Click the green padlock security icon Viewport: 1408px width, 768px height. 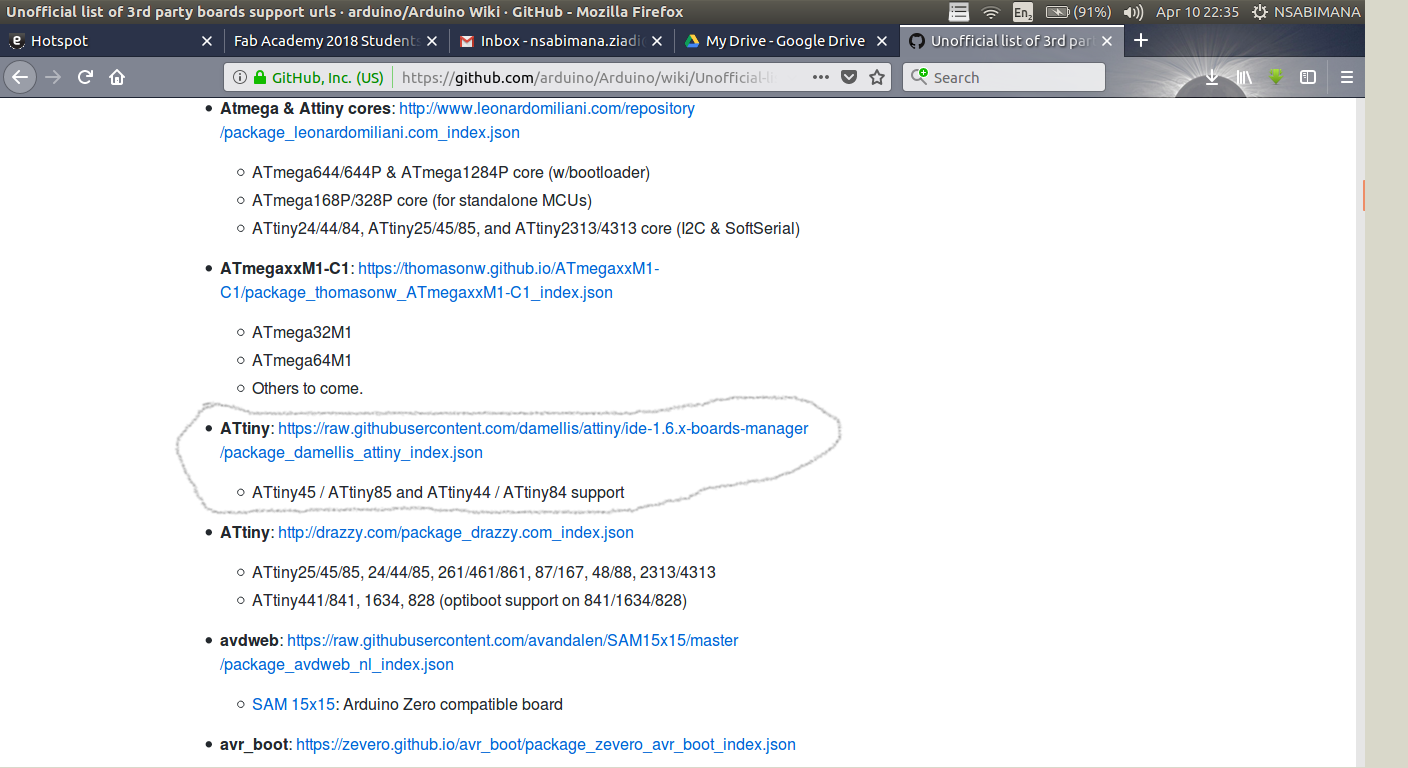pos(260,77)
